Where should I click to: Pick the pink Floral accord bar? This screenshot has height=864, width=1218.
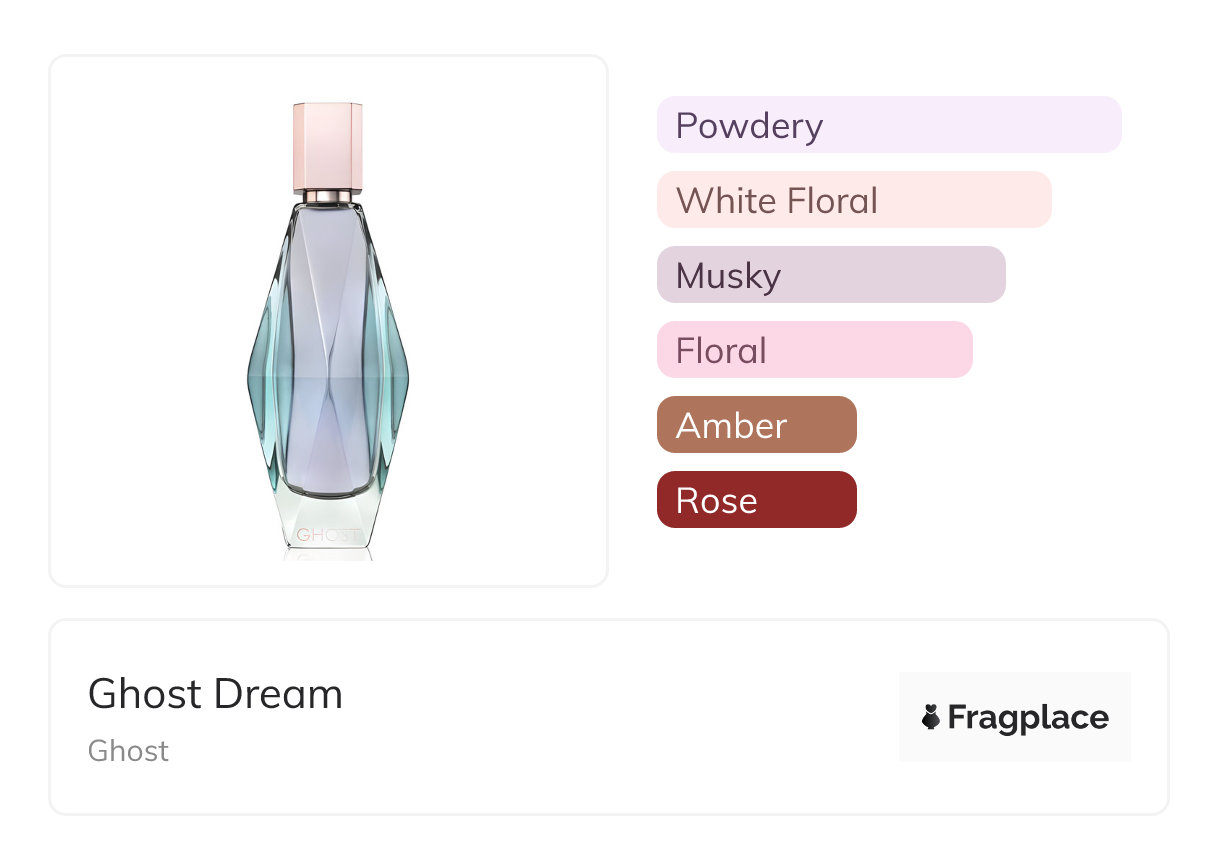814,350
